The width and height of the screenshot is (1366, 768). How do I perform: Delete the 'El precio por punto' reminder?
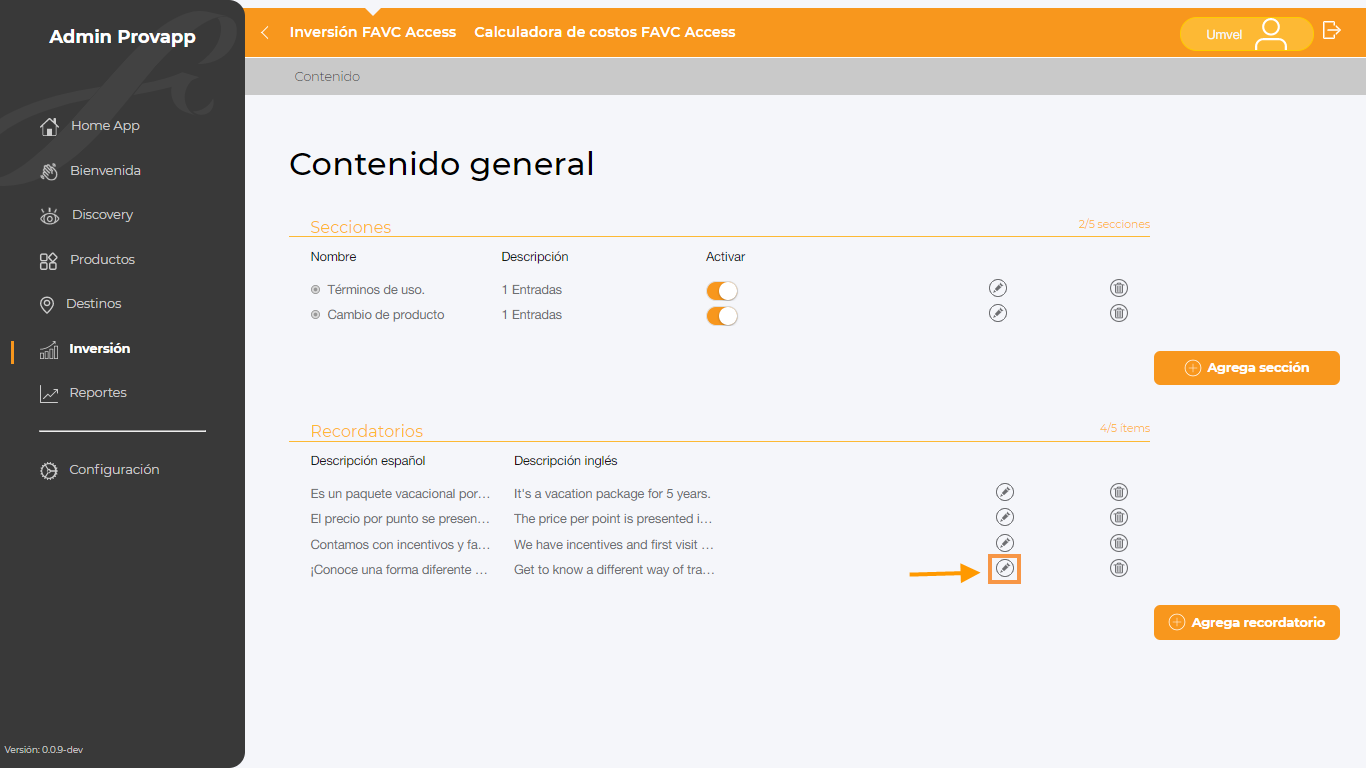point(1119,517)
